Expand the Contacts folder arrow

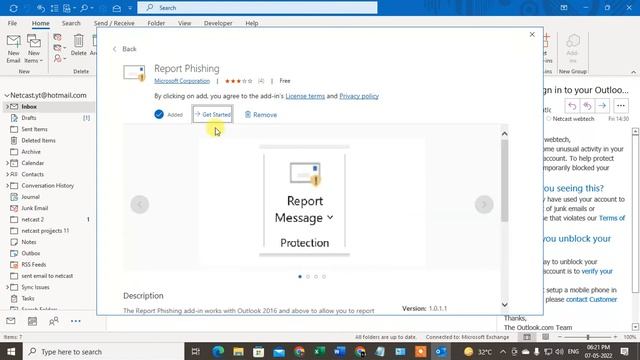click(x=7, y=174)
